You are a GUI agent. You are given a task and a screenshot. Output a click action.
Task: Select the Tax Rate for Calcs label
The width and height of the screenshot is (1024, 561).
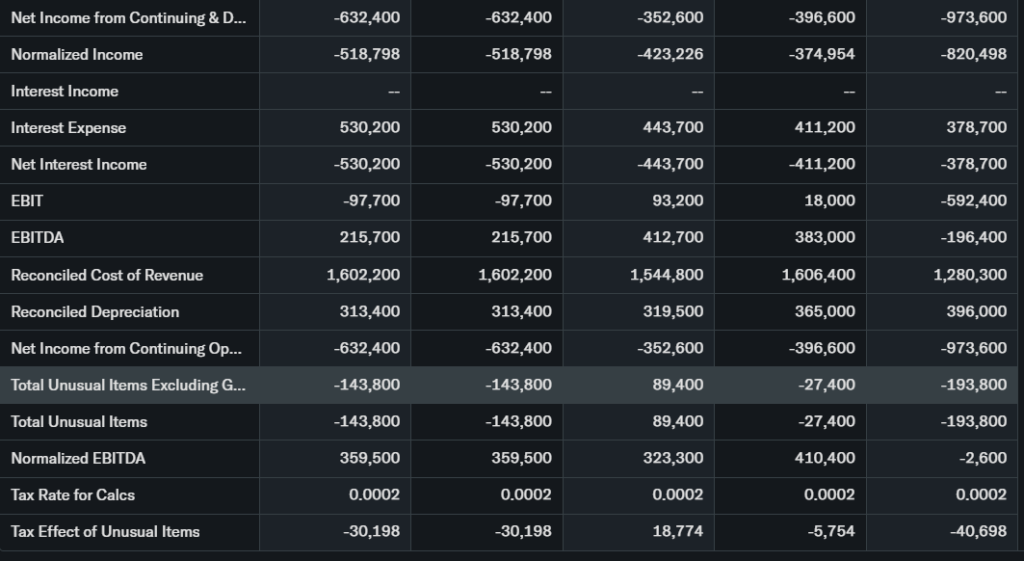73,495
